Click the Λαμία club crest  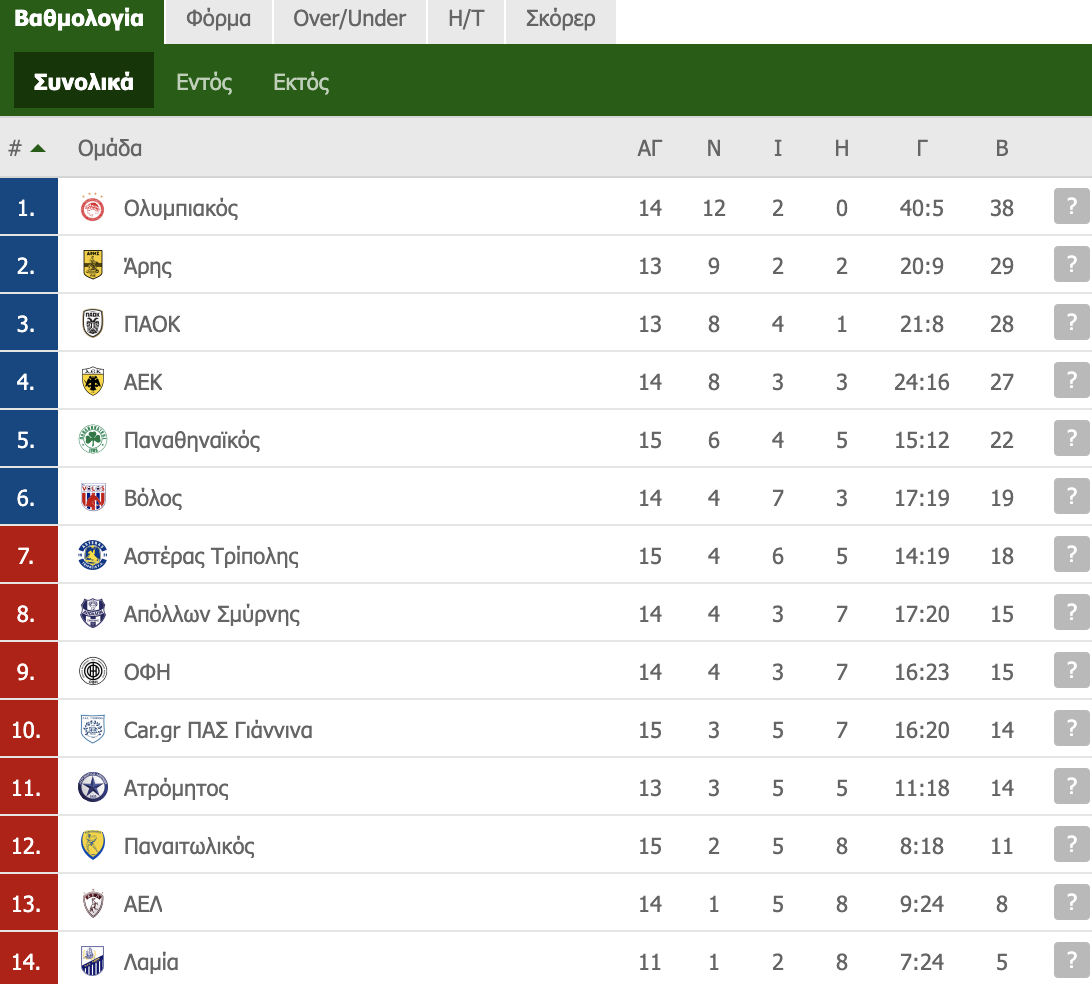point(92,962)
